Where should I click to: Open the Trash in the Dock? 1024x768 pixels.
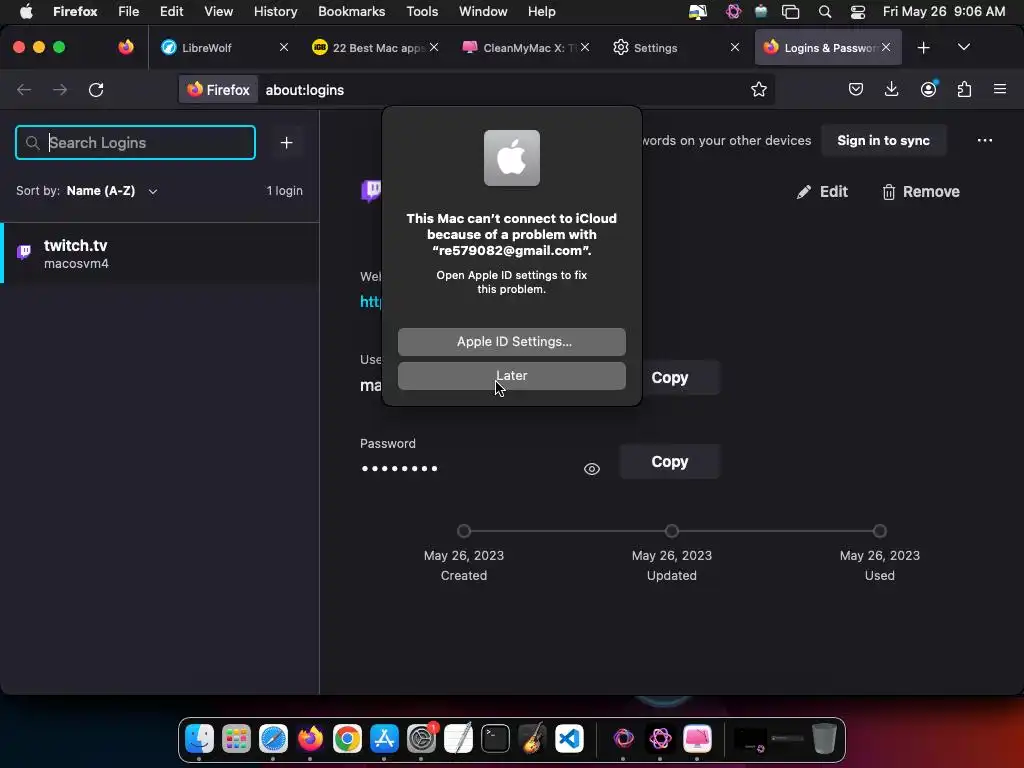click(824, 739)
